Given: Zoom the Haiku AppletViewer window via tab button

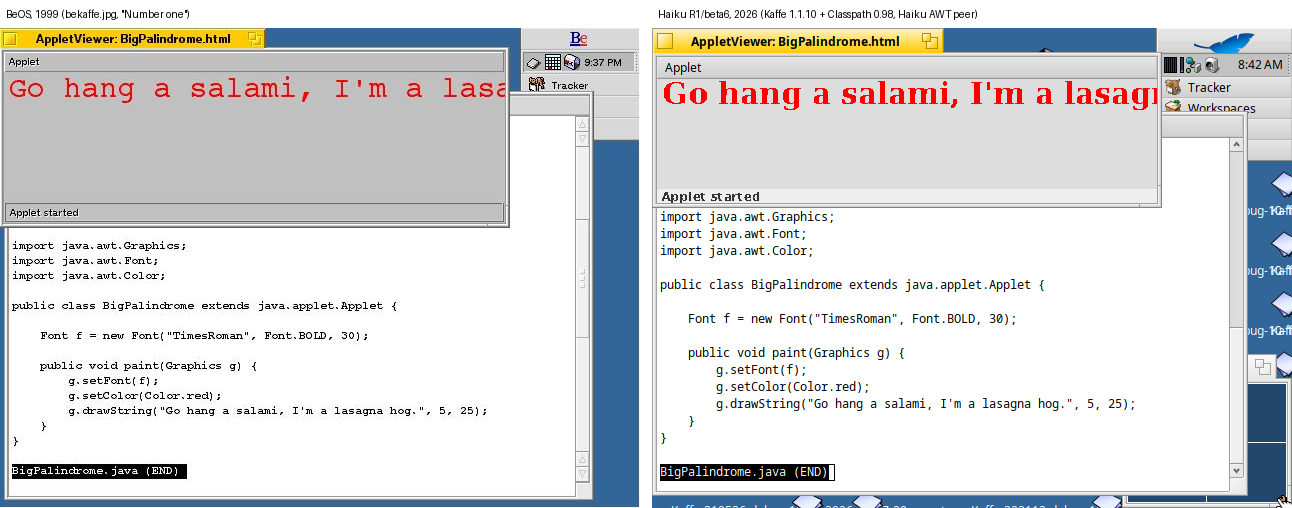Looking at the screenshot, I should (930, 41).
